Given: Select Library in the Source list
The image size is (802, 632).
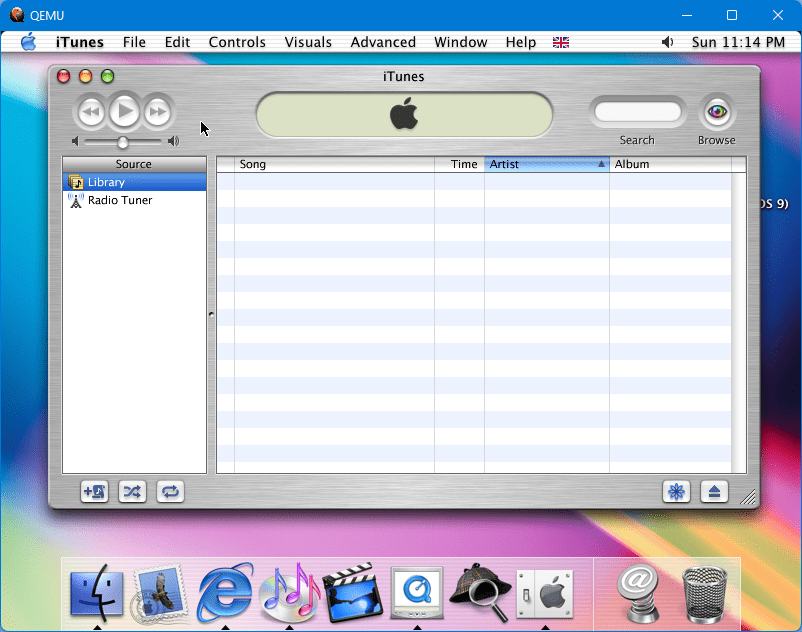Looking at the screenshot, I should click(106, 182).
